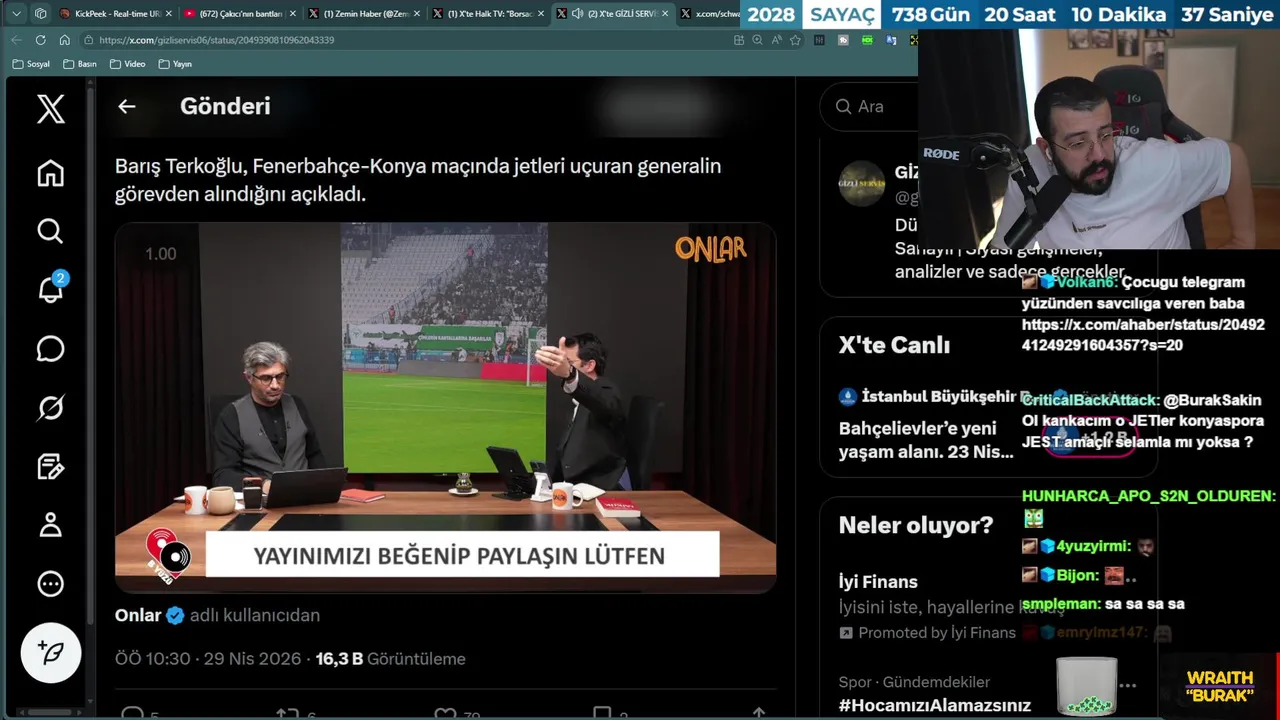Open the Basın bookmarks folder
The width and height of the screenshot is (1280, 720).
(x=80, y=64)
